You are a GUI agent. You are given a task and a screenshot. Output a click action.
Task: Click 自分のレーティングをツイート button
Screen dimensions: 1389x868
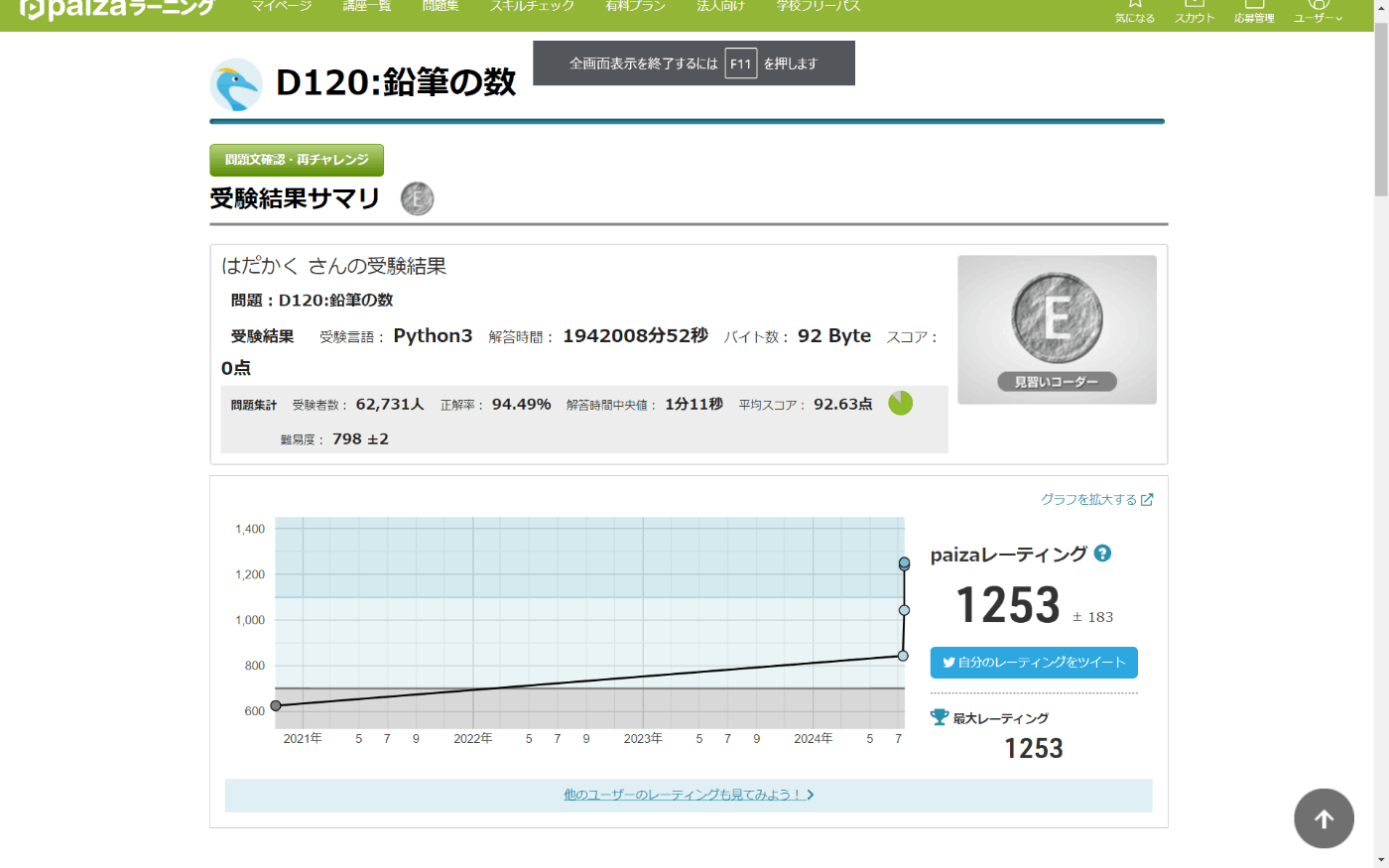1034,663
